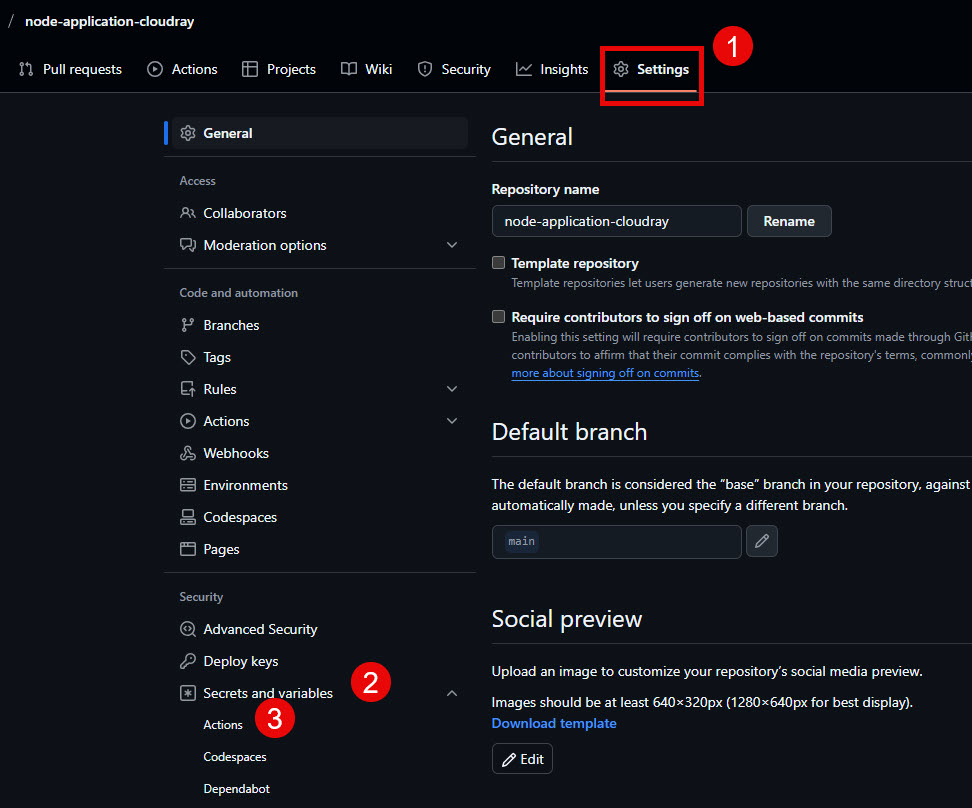The image size is (972, 808).
Task: Enable the Template repository checkbox
Action: pos(498,262)
